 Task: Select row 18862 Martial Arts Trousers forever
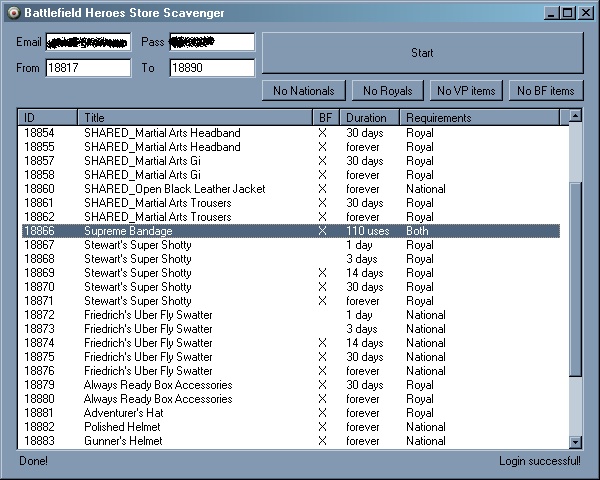(291, 217)
